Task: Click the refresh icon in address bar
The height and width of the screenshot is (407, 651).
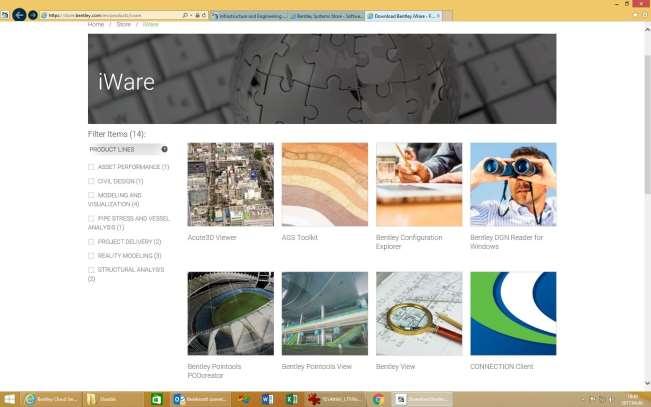Action: [204, 15]
